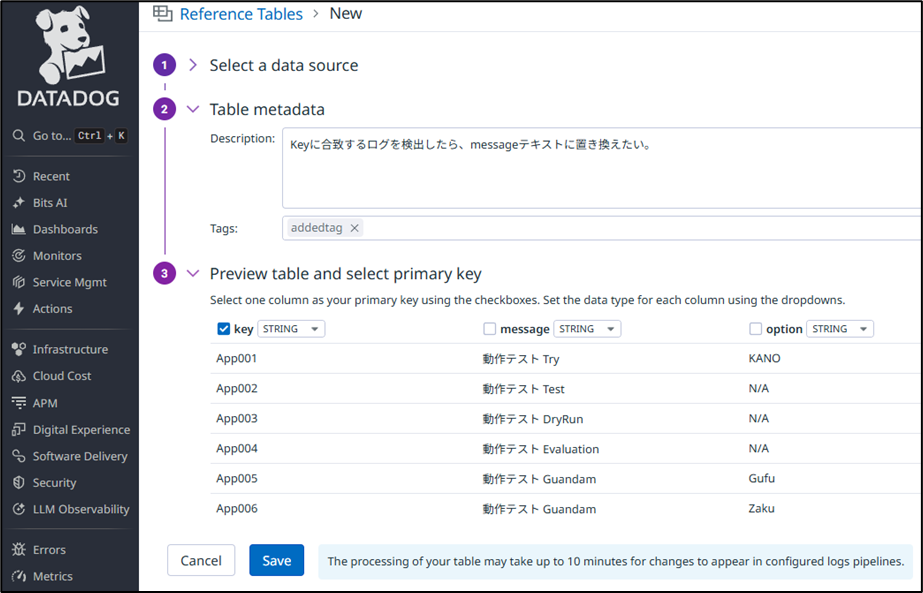
Task: Uncheck the key primary key checkbox
Action: (223, 329)
